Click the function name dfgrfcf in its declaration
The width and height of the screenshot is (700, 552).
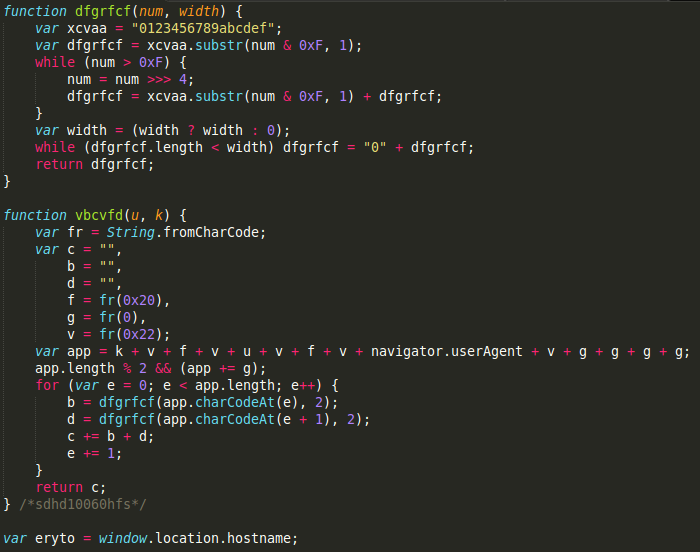click(103, 11)
